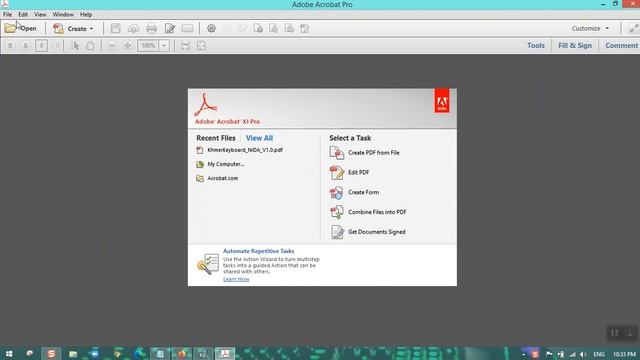Click the Send email envelope icon
Viewport: 640px width, 360px height.
[x=187, y=28]
